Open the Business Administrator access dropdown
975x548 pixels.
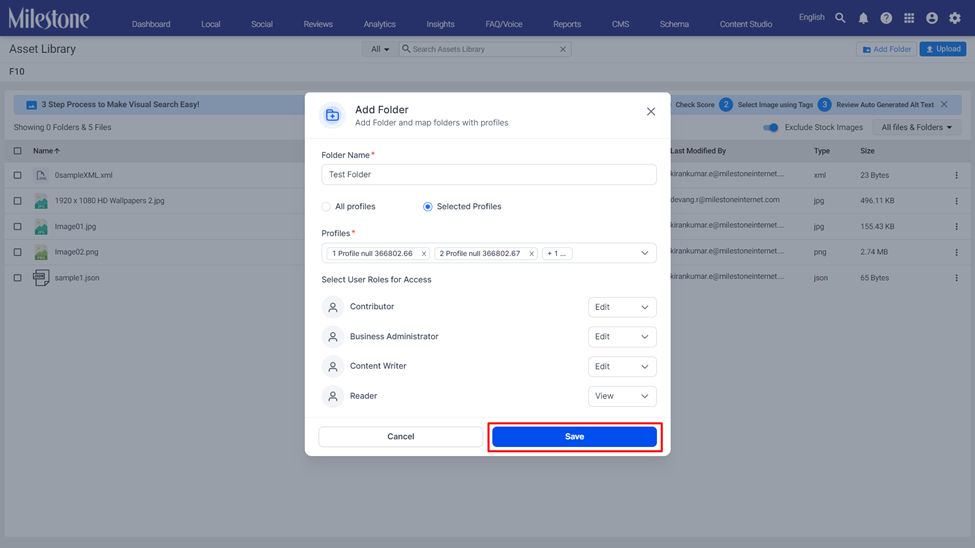click(x=622, y=337)
